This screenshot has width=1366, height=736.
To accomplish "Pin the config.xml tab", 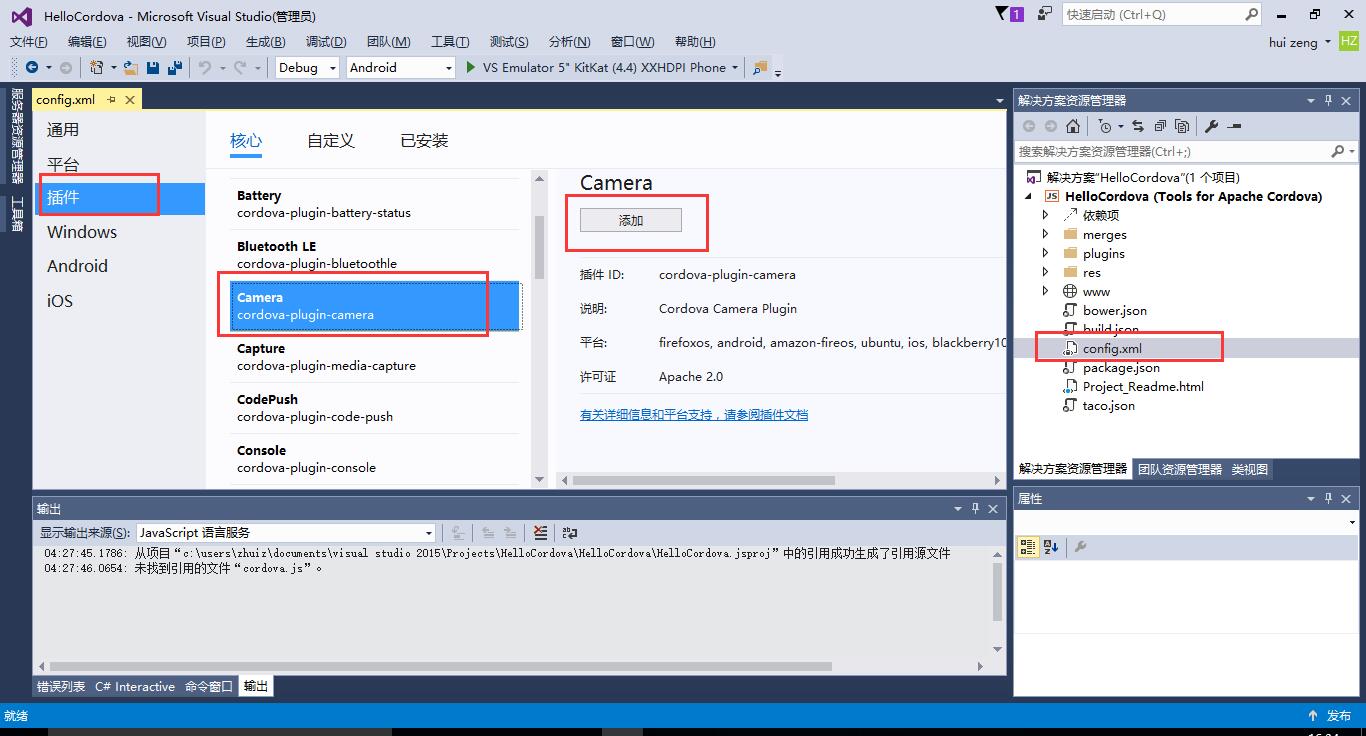I will (x=111, y=100).
